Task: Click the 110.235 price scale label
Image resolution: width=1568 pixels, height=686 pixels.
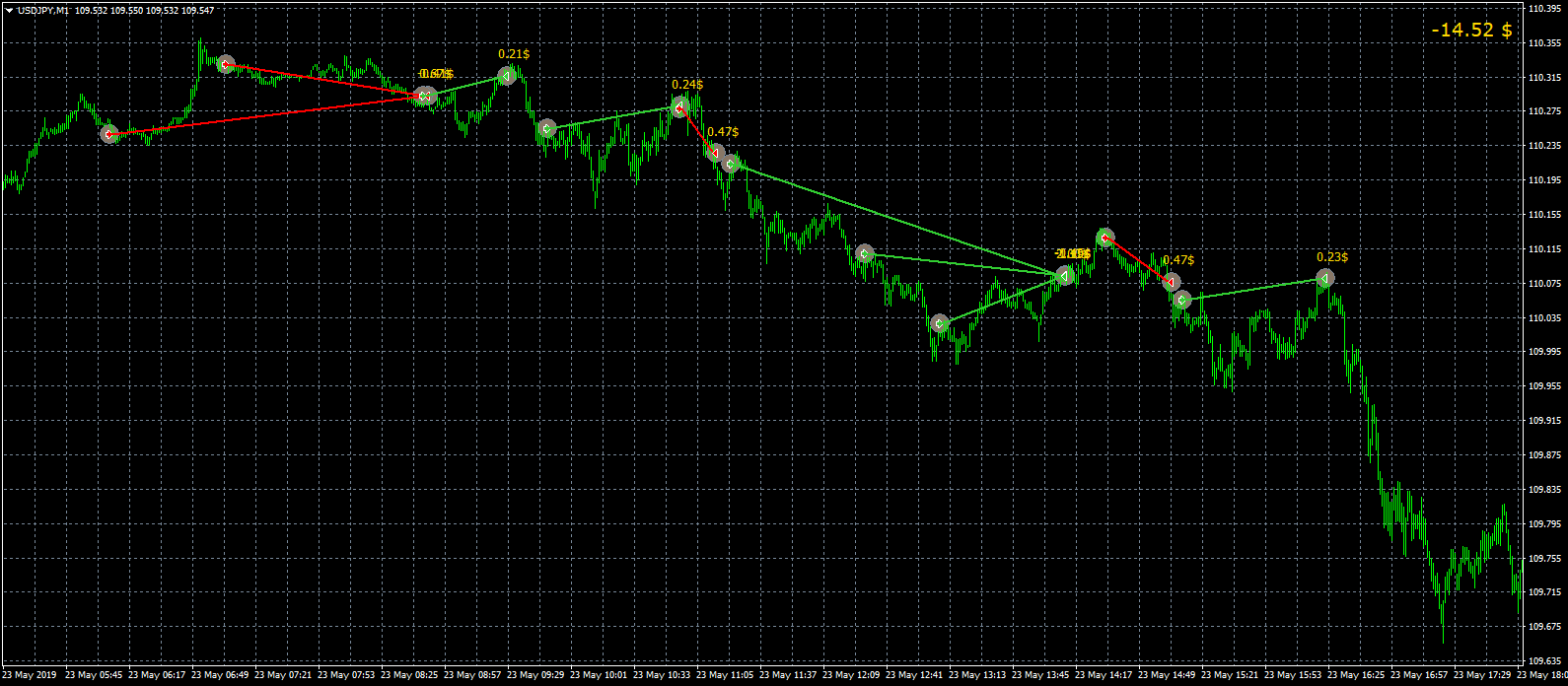Action: pos(1543,146)
